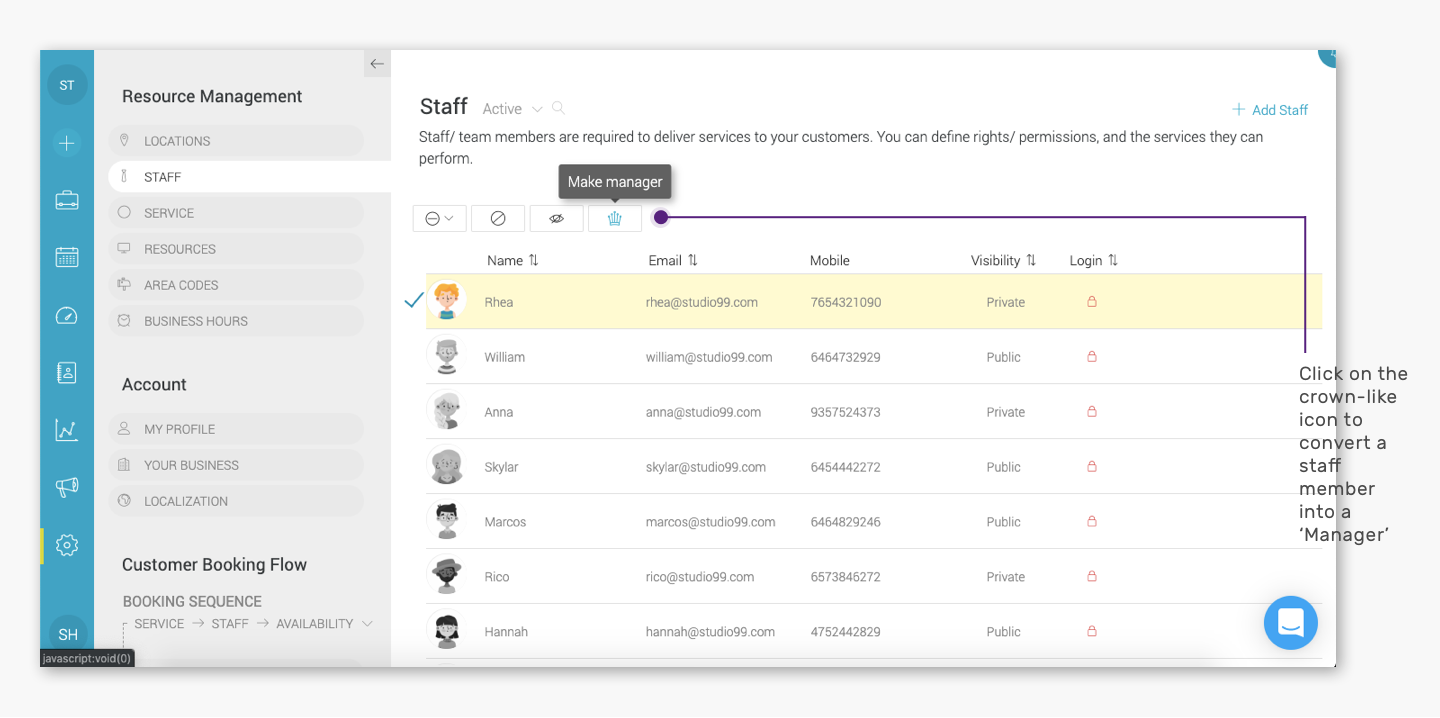Open the settings gear icon
1440x718 pixels.
[x=67, y=545]
